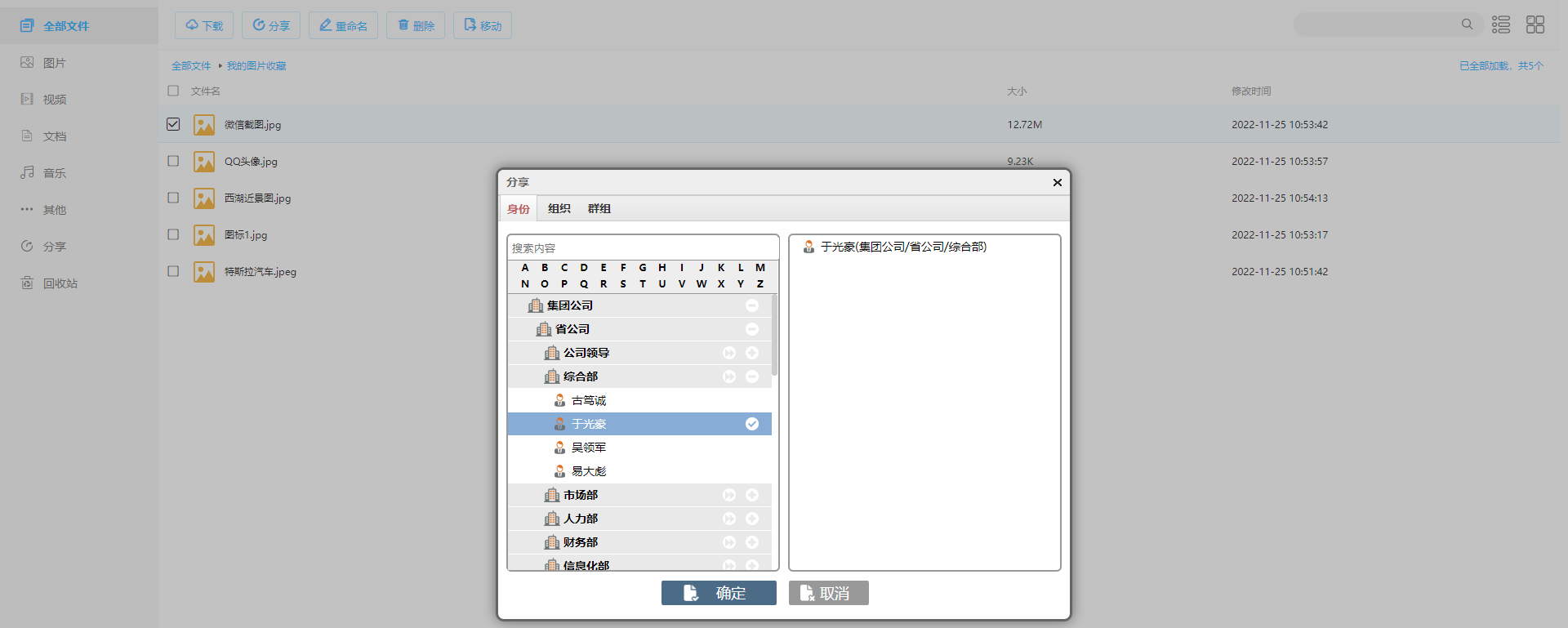Image resolution: width=1568 pixels, height=628 pixels.
Task: Switch to the 群组 tab
Action: coord(599,209)
